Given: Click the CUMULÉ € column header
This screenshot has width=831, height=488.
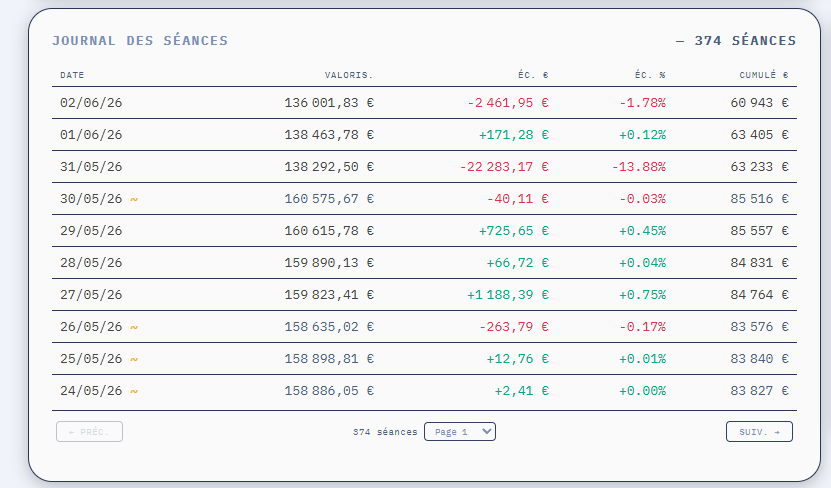Looking at the screenshot, I should (764, 75).
